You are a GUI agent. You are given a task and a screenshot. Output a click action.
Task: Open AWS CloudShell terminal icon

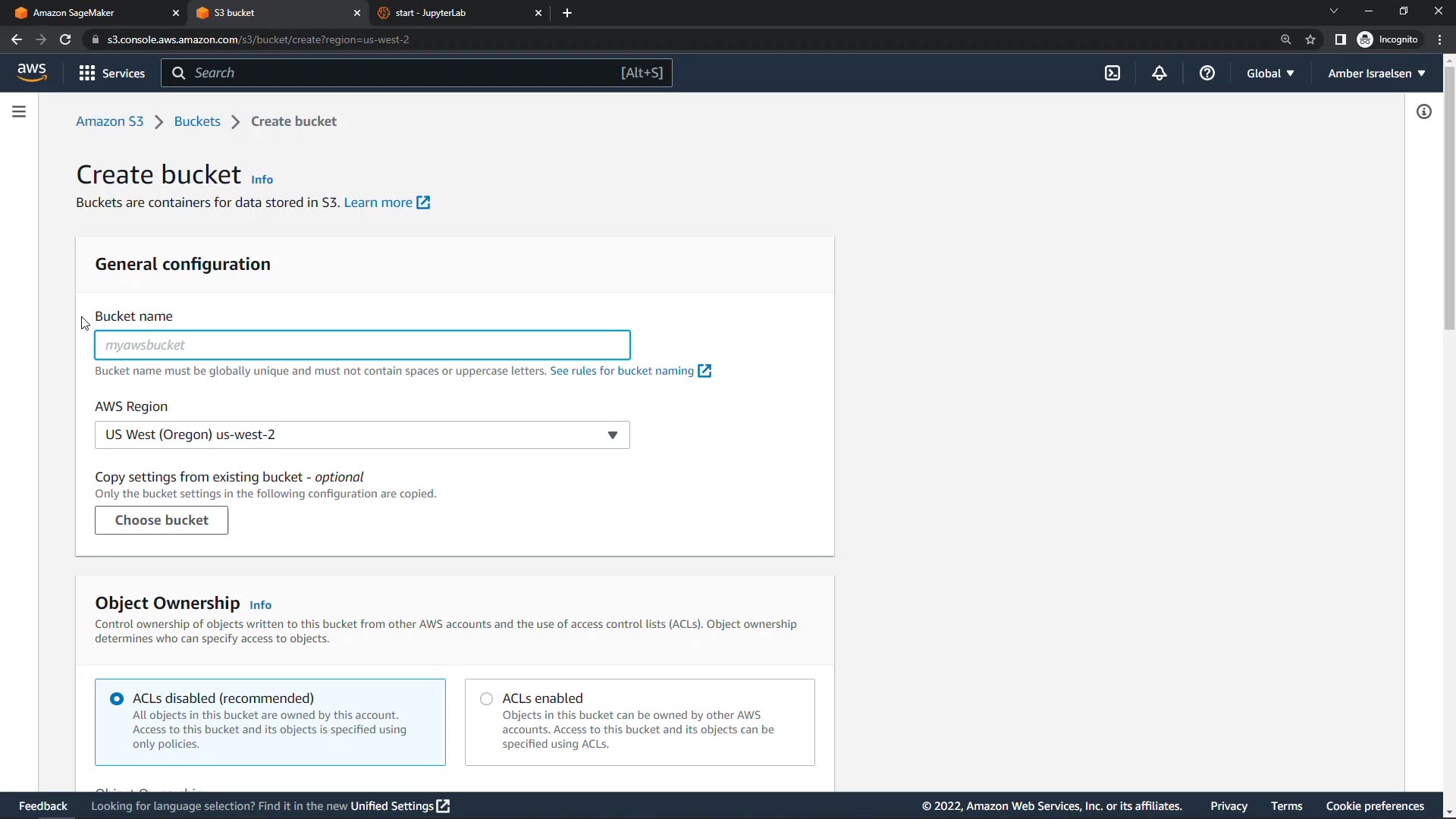[1112, 73]
